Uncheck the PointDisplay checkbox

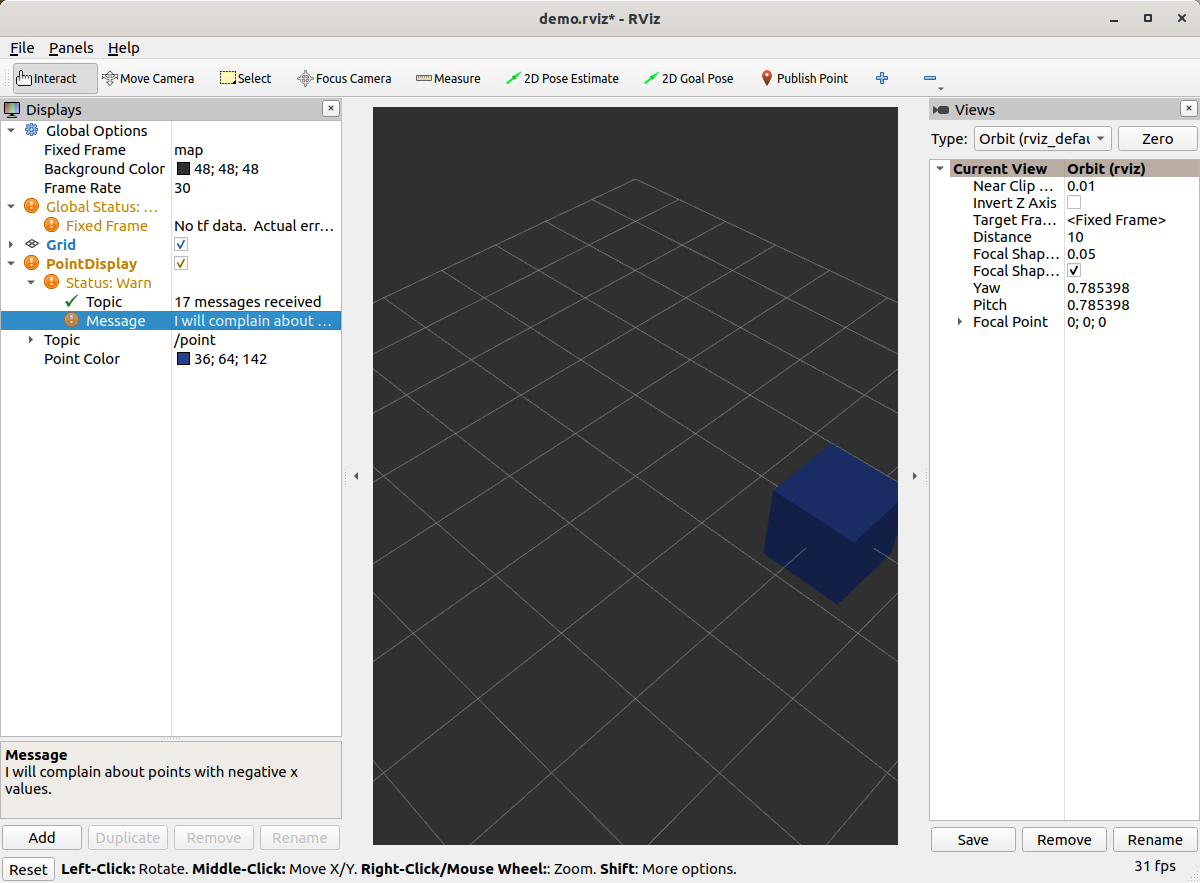181,264
